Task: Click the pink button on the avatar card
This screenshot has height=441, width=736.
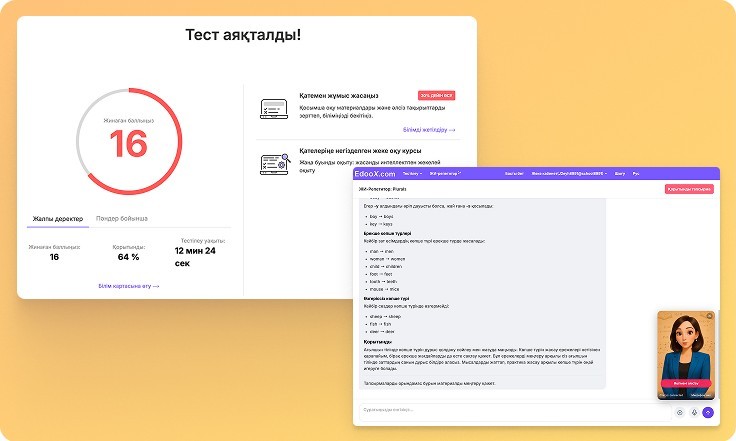Action: click(x=686, y=383)
